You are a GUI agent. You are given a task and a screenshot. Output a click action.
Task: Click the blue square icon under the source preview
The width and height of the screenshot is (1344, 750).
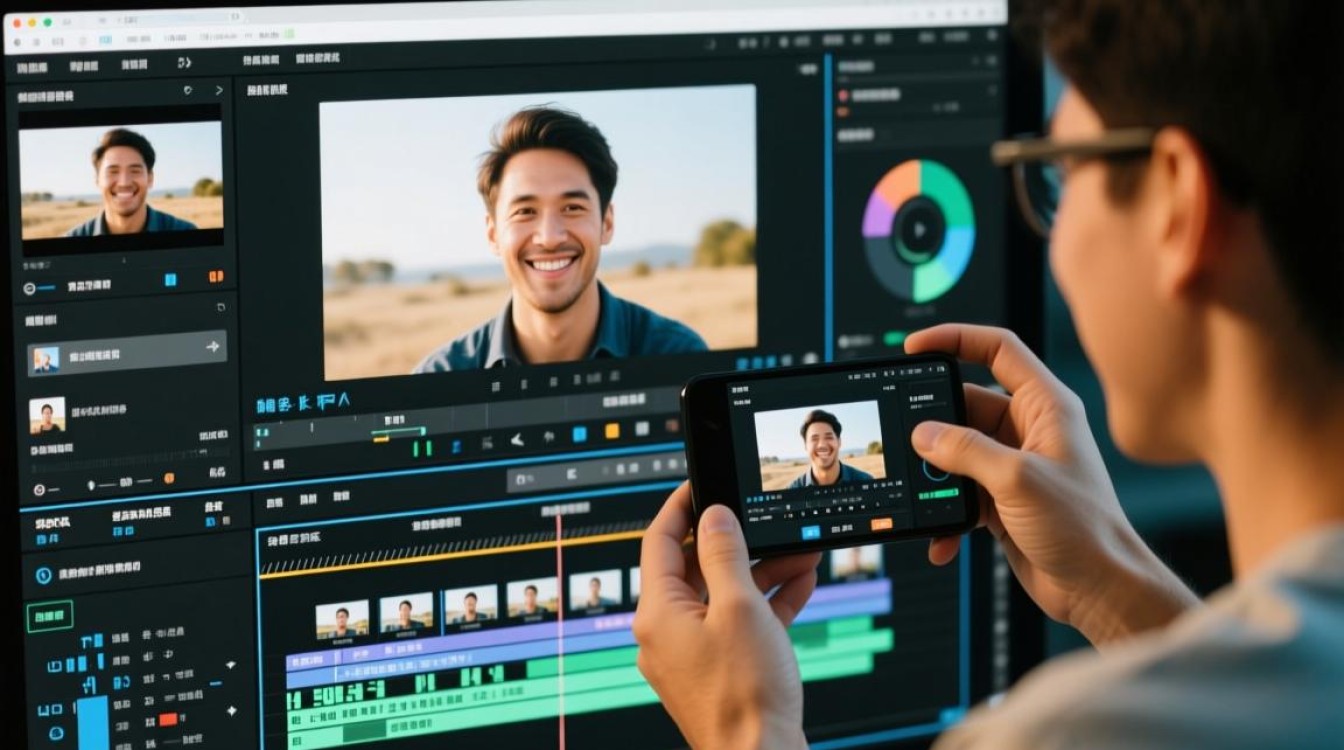pos(170,279)
